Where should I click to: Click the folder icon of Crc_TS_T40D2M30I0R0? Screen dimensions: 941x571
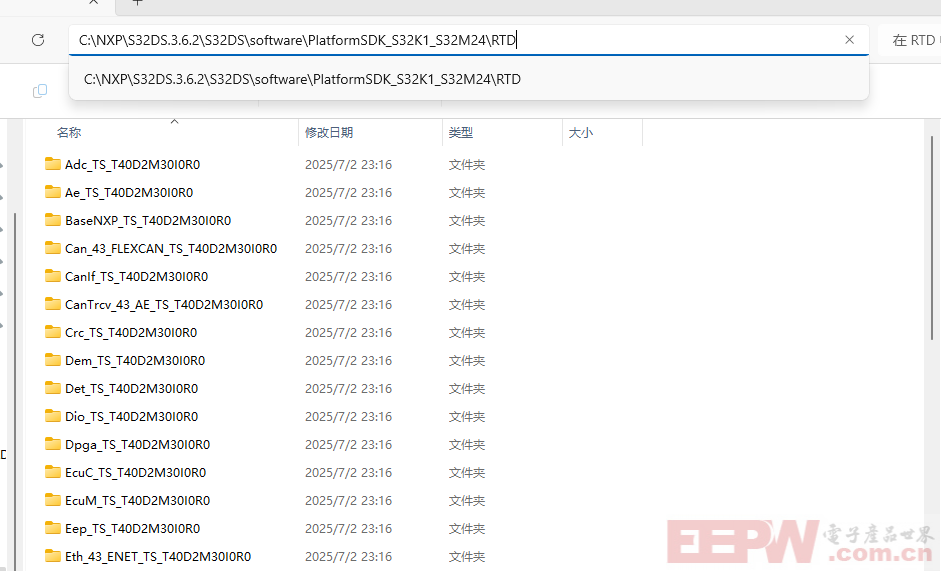[x=53, y=332]
